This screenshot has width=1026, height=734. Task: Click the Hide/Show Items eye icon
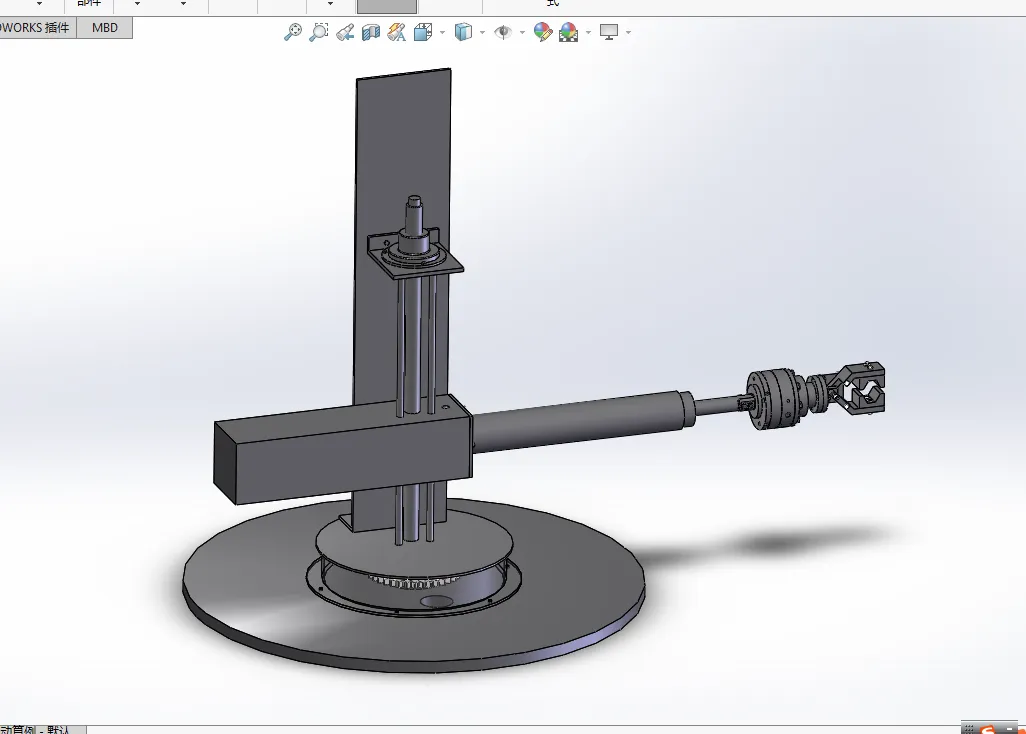503,31
